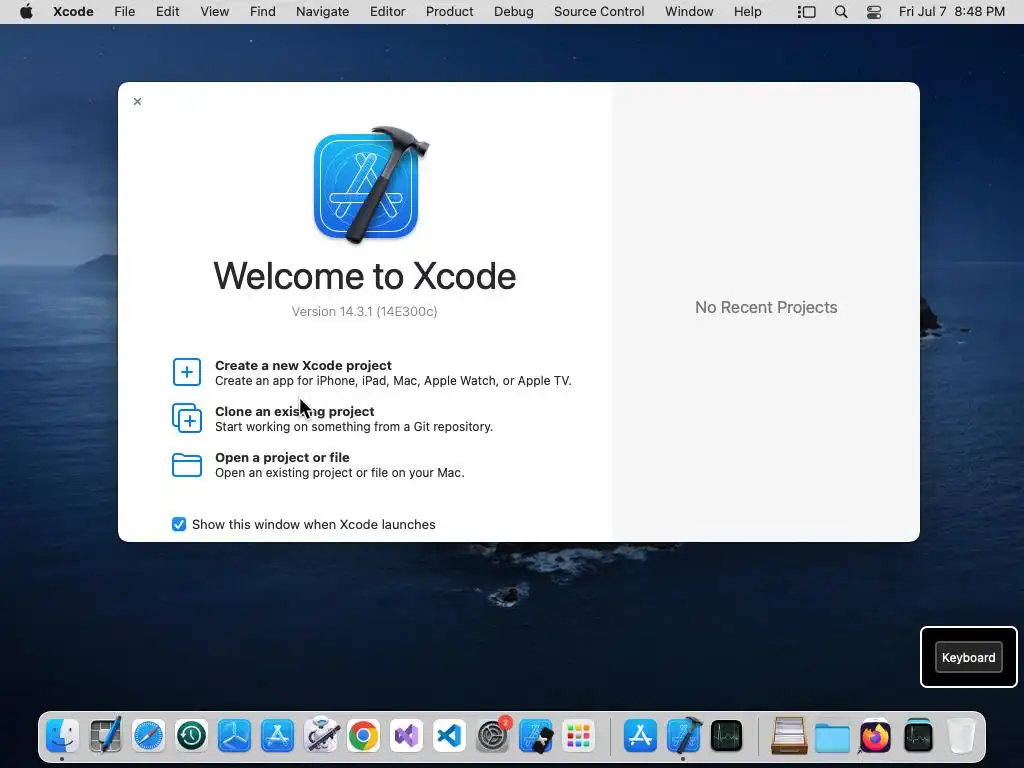Open the Window menu
The image size is (1024, 768).
click(689, 12)
